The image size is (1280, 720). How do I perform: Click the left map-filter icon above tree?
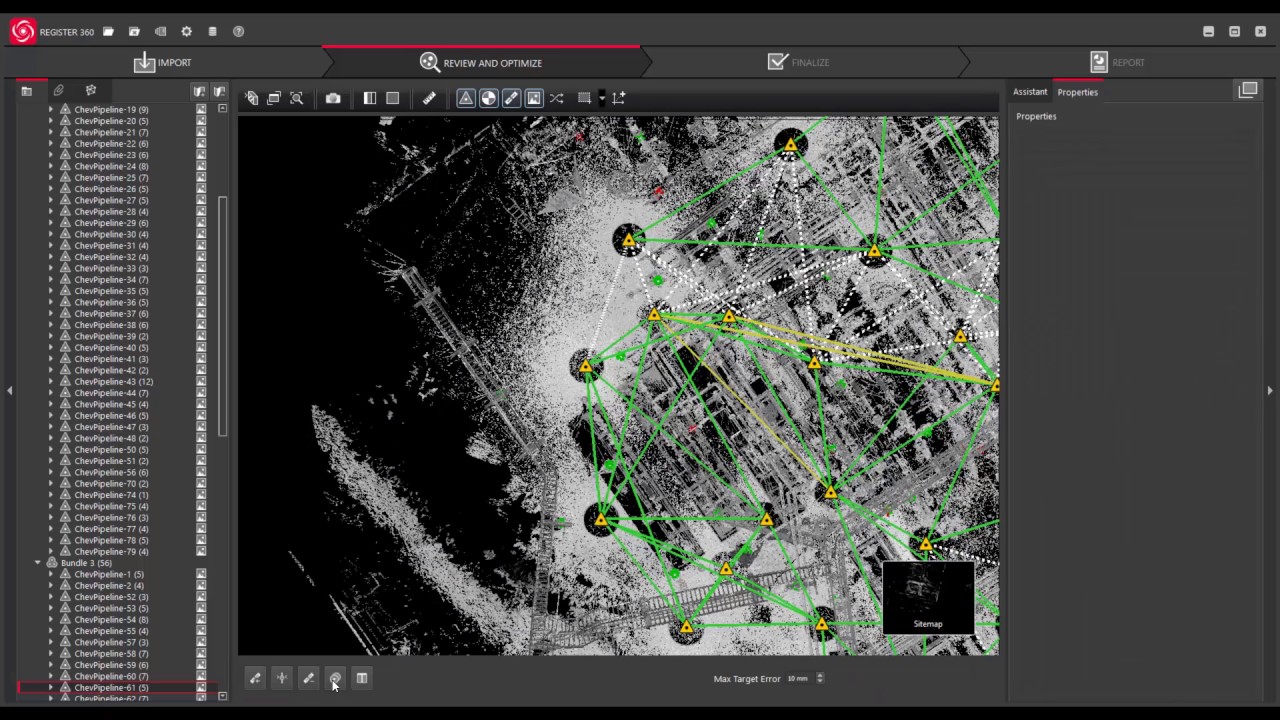click(x=199, y=91)
